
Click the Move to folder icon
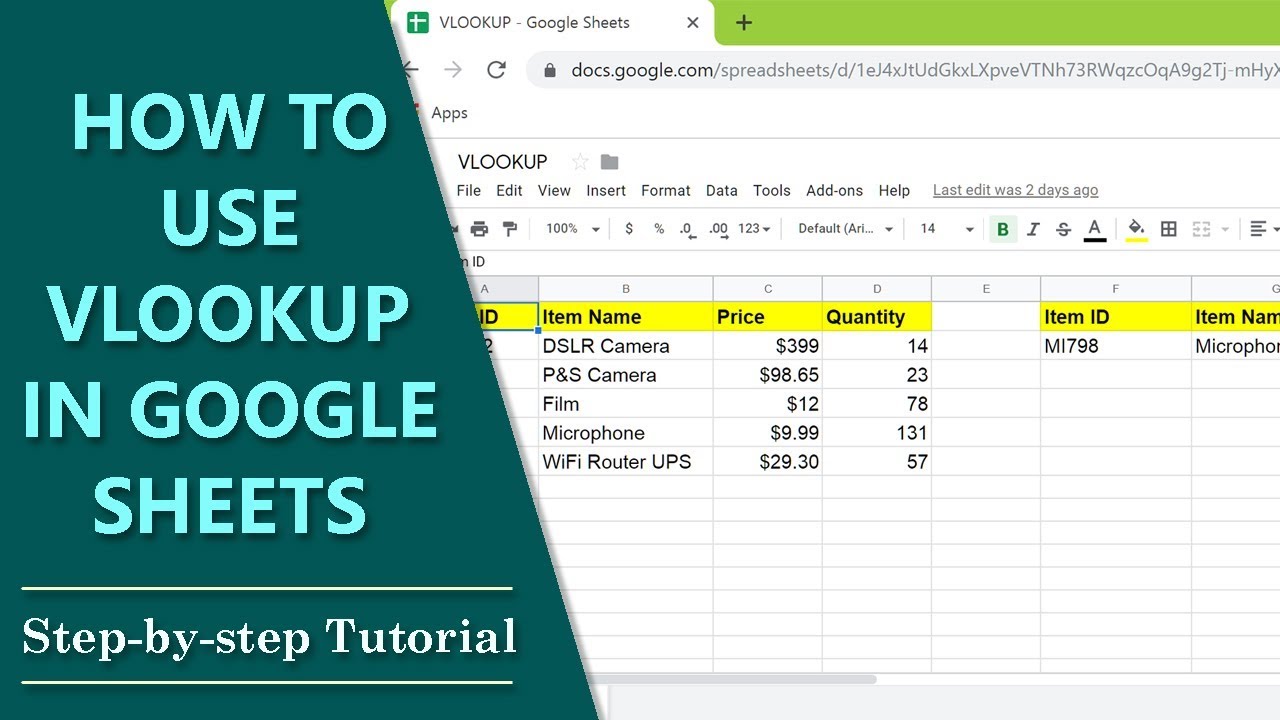[609, 162]
